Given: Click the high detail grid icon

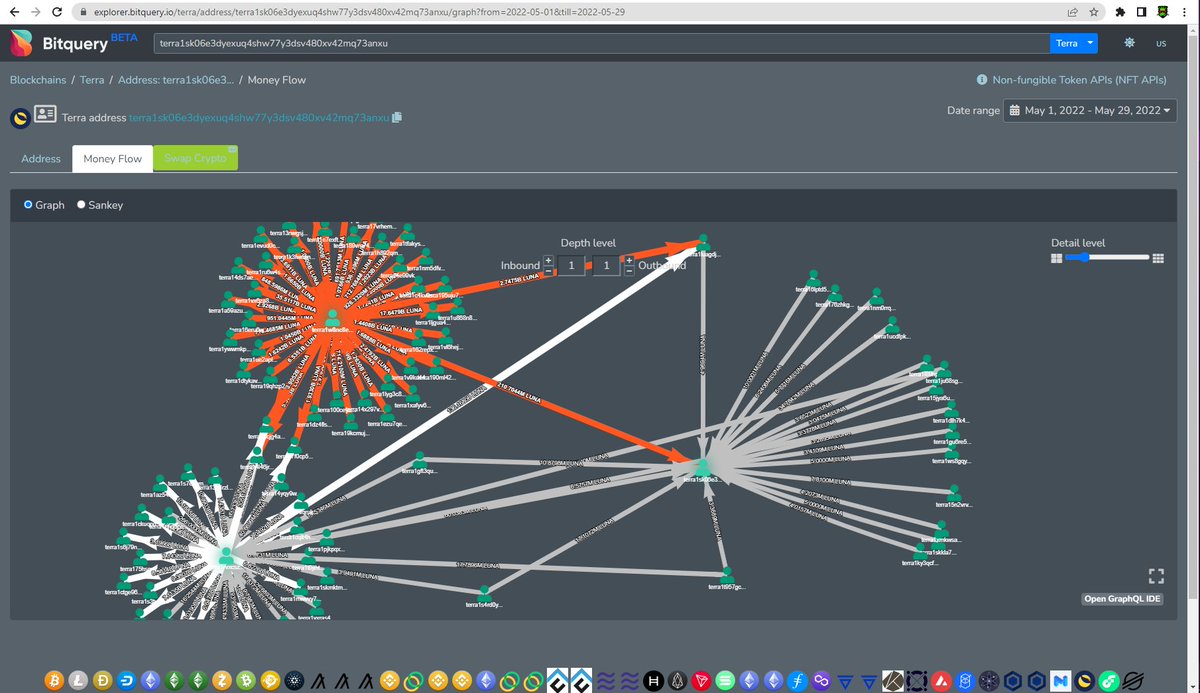Looking at the screenshot, I should tap(1158, 258).
